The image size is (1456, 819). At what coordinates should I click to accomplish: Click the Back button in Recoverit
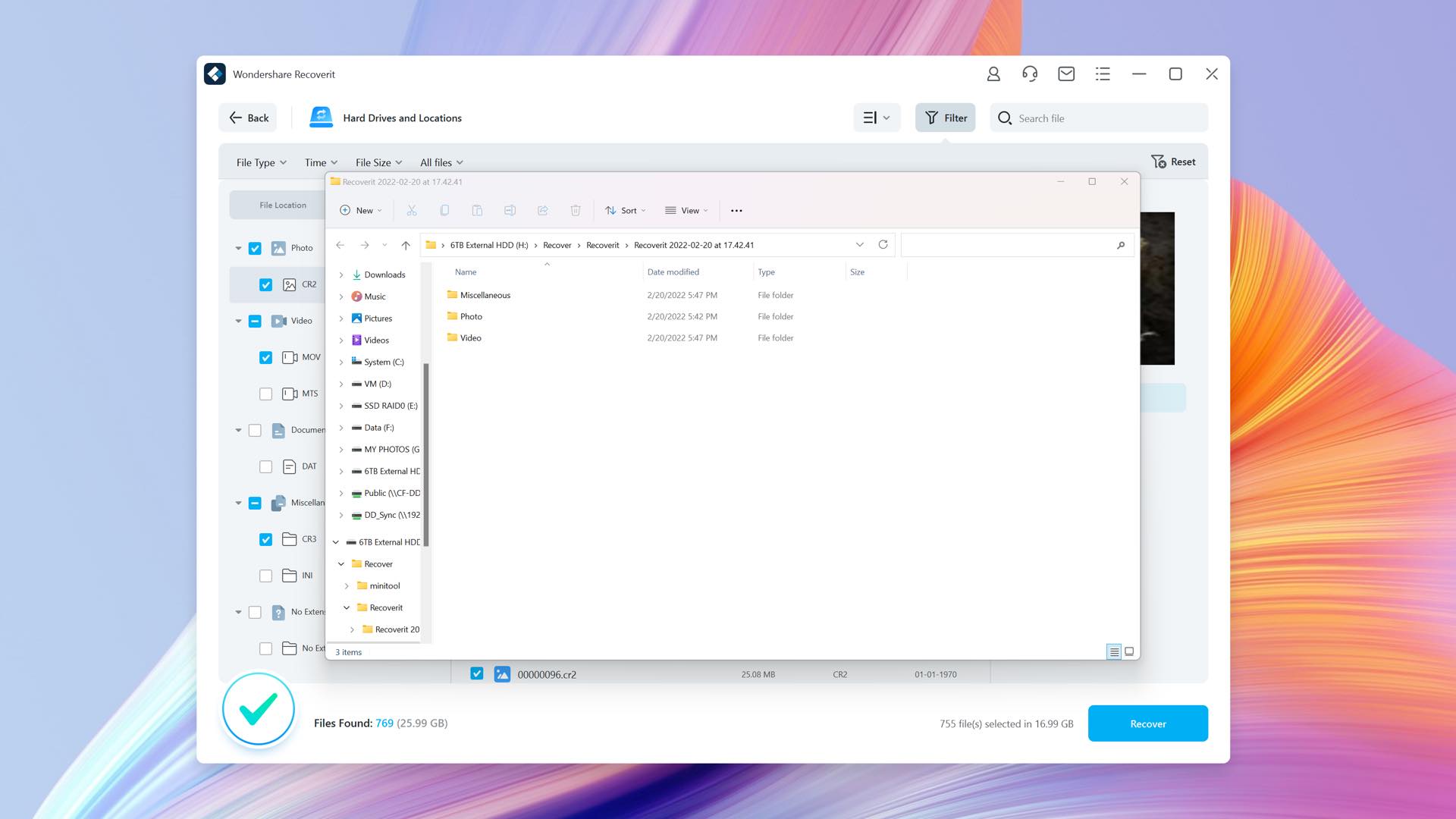tap(249, 118)
